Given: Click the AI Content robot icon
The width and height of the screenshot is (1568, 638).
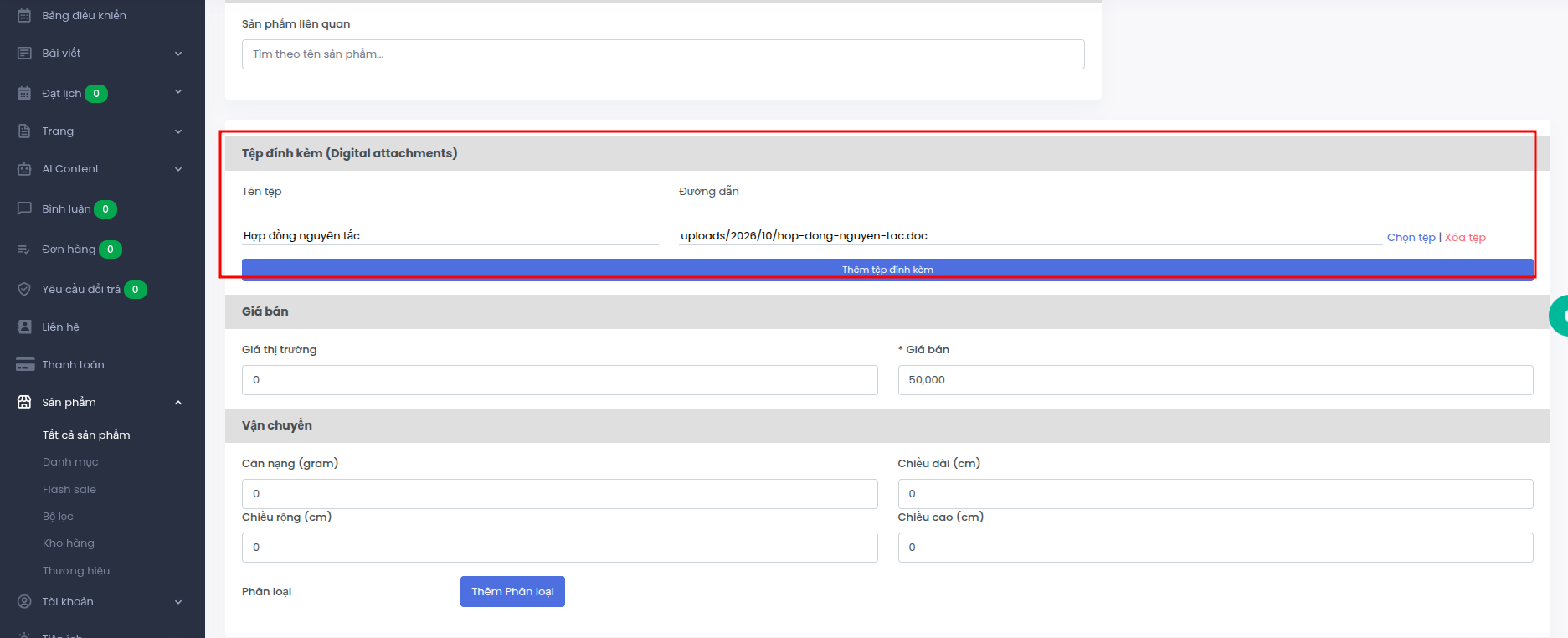Looking at the screenshot, I should [24, 168].
